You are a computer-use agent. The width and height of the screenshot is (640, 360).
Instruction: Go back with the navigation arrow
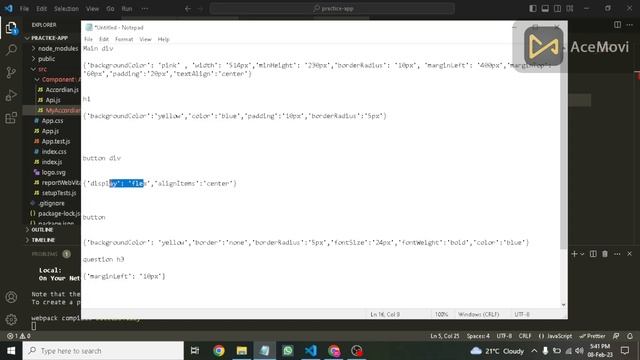pos(188,8)
